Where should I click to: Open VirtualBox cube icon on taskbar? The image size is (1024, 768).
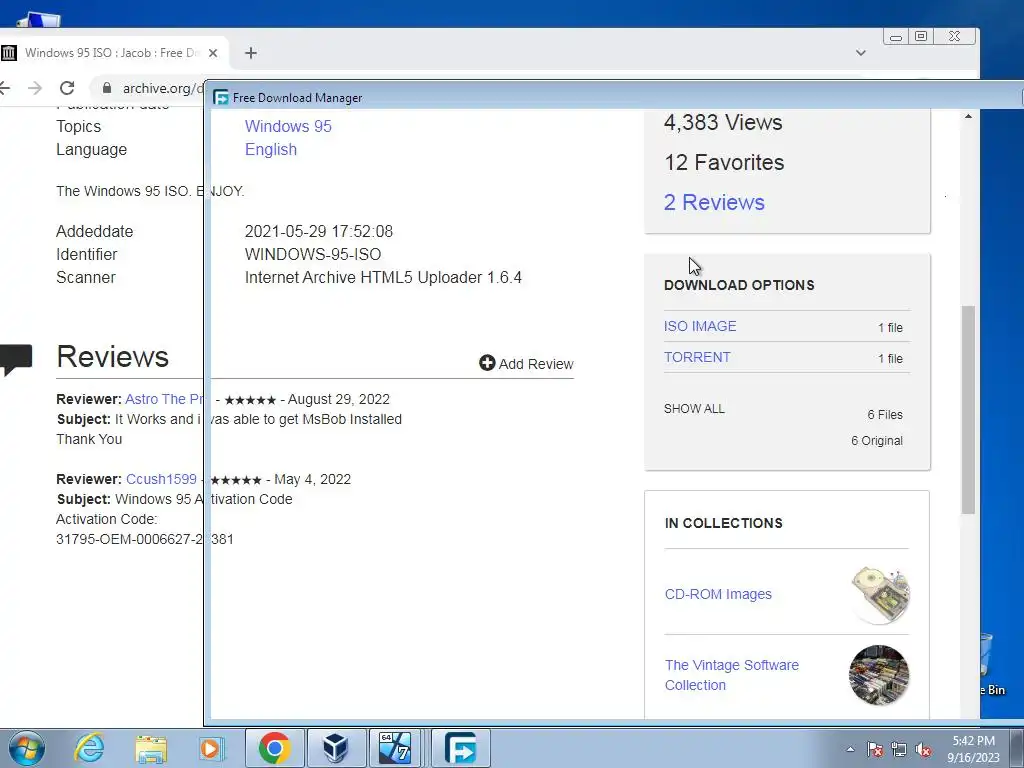point(336,748)
